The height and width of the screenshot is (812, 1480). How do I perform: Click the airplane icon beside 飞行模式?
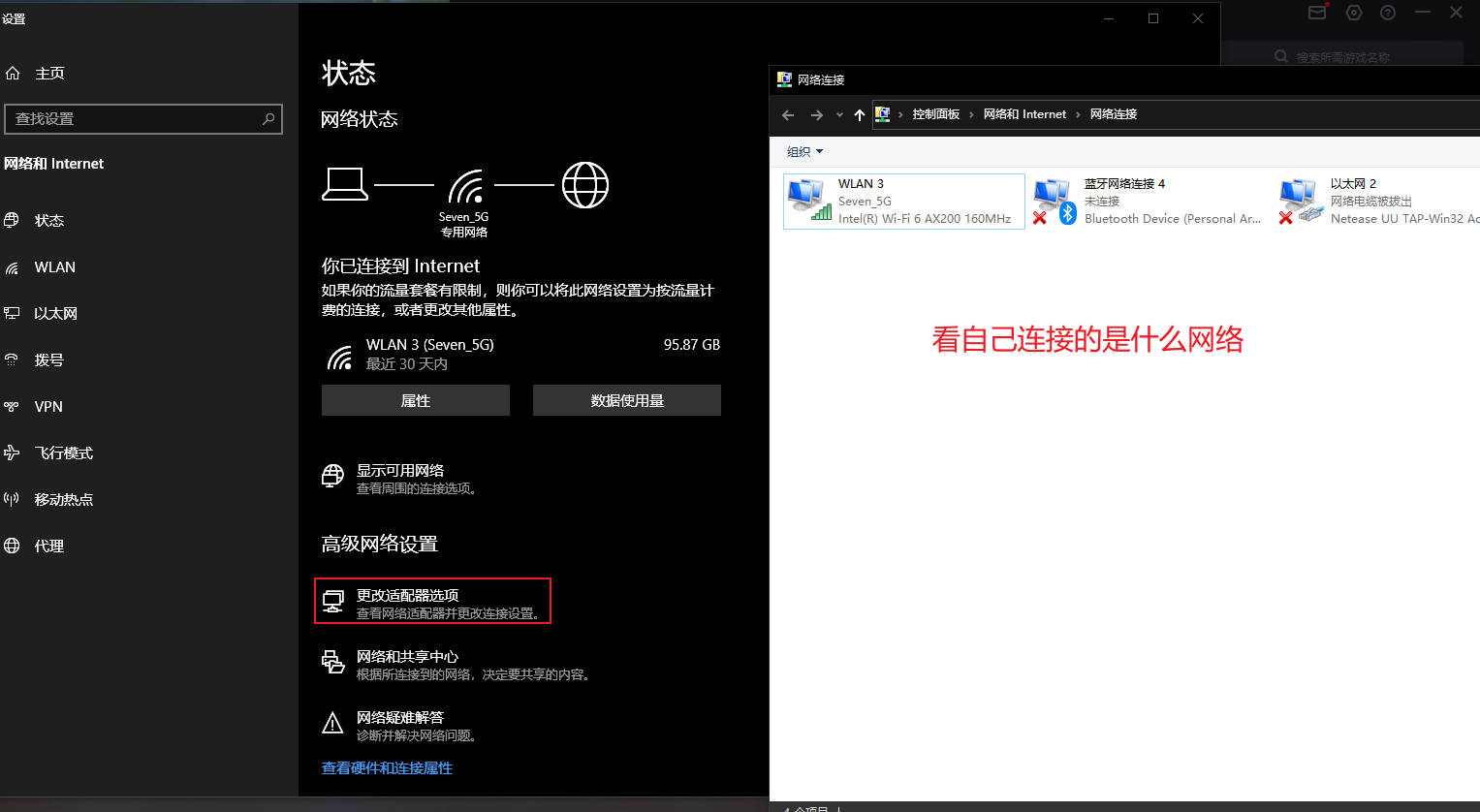12,453
